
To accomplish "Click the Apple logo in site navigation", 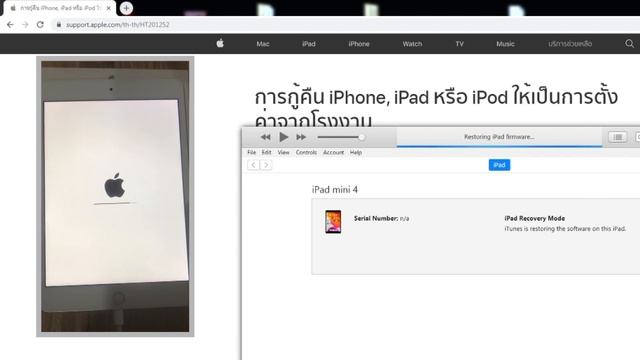I will point(220,43).
